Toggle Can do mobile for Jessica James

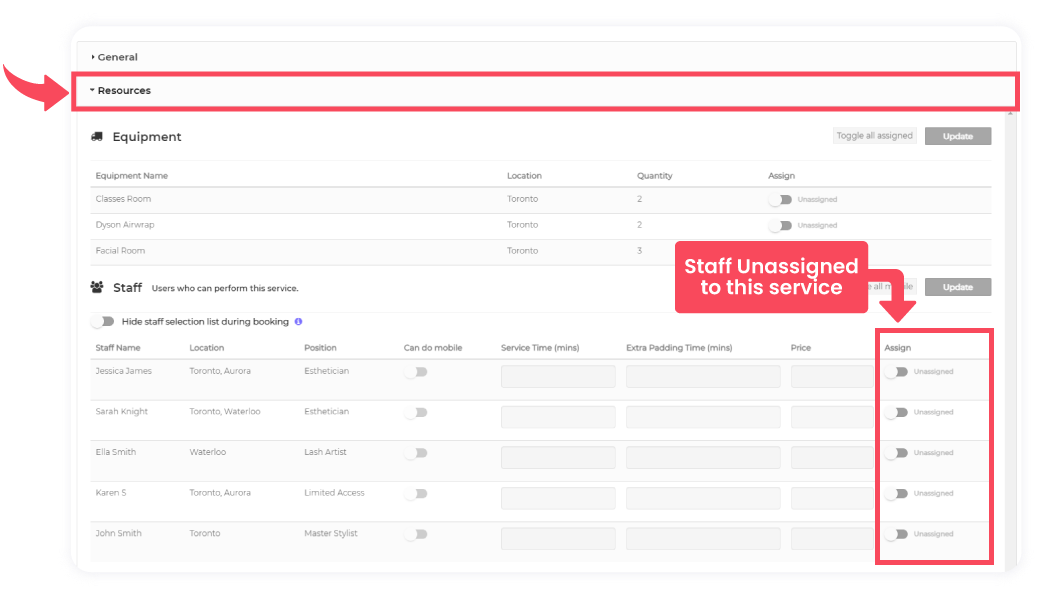click(x=416, y=372)
